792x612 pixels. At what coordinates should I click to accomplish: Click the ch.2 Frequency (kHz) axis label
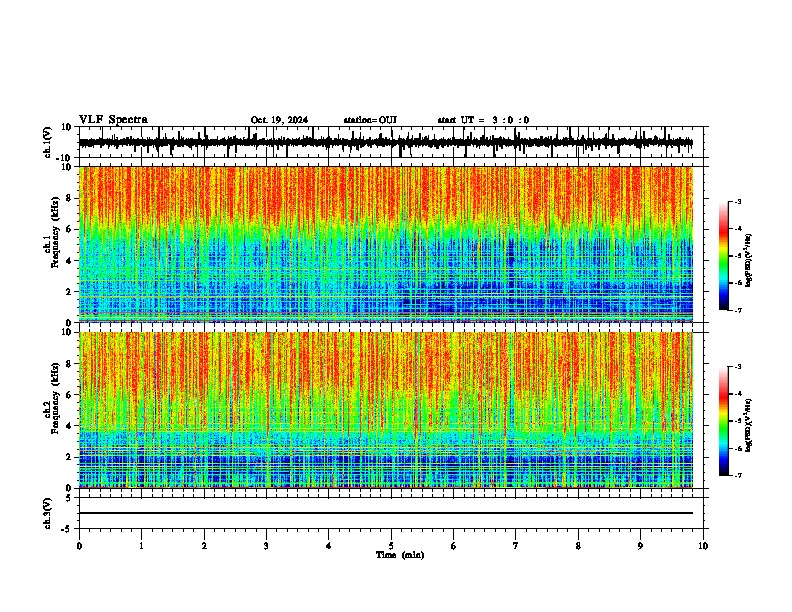click(x=54, y=398)
